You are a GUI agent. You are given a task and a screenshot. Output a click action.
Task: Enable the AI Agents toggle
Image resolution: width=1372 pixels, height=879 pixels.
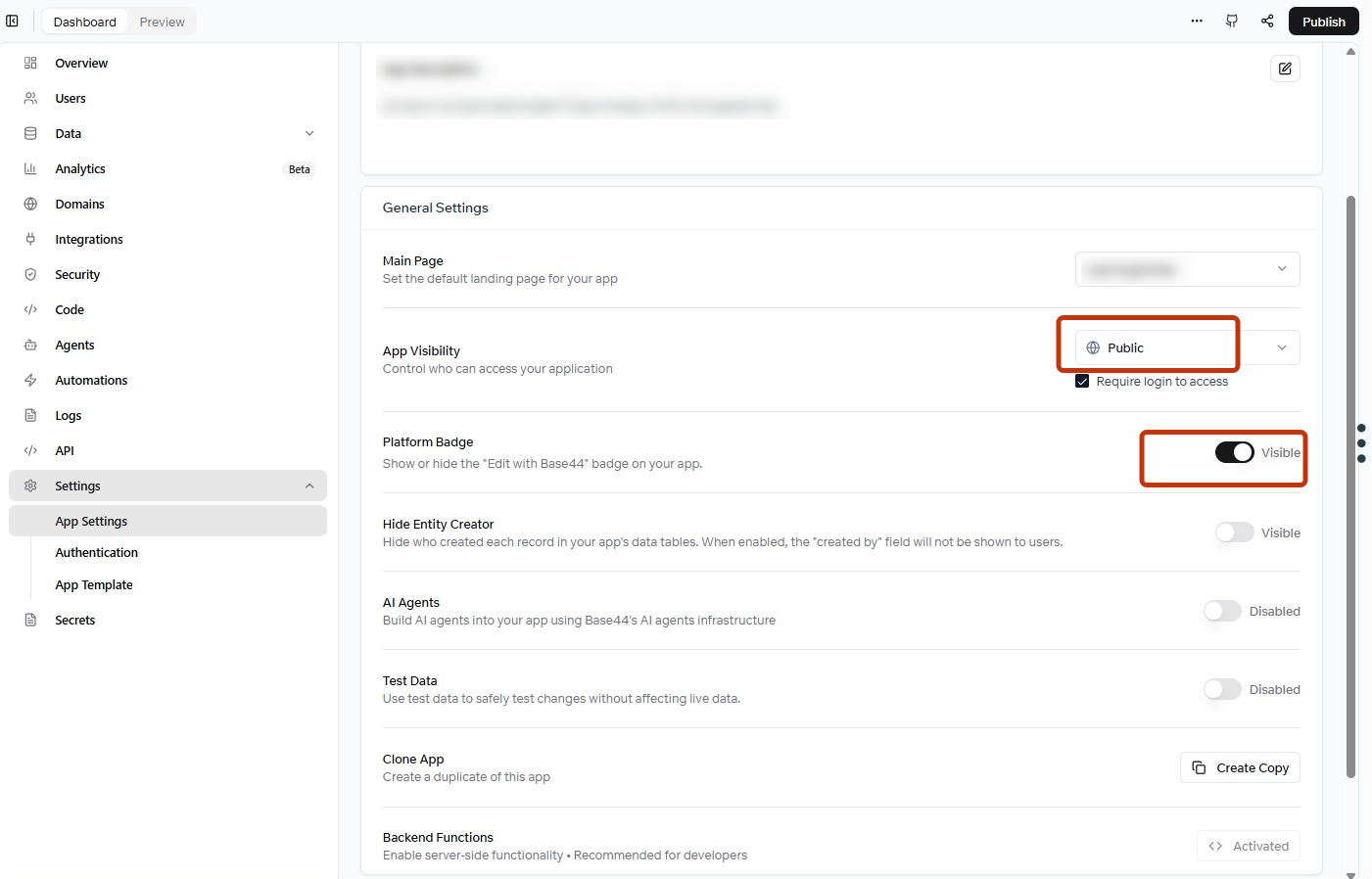tap(1222, 611)
